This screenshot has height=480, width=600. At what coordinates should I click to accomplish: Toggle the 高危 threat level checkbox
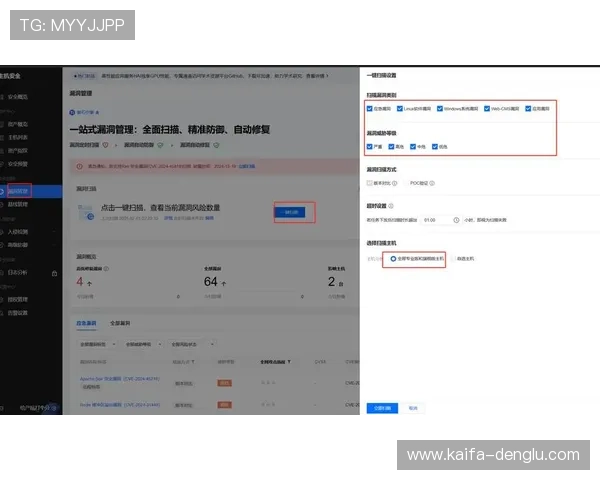391,147
